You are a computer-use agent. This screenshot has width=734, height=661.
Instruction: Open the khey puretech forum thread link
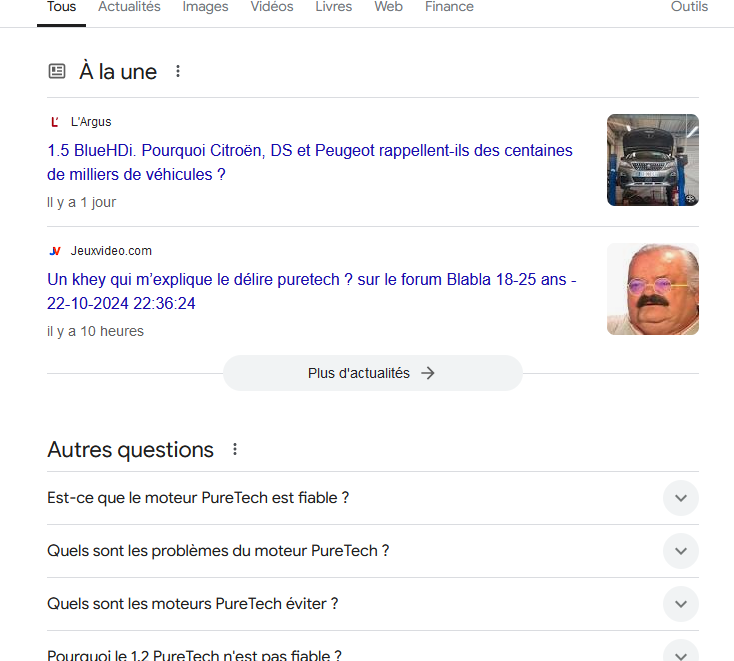pos(311,291)
